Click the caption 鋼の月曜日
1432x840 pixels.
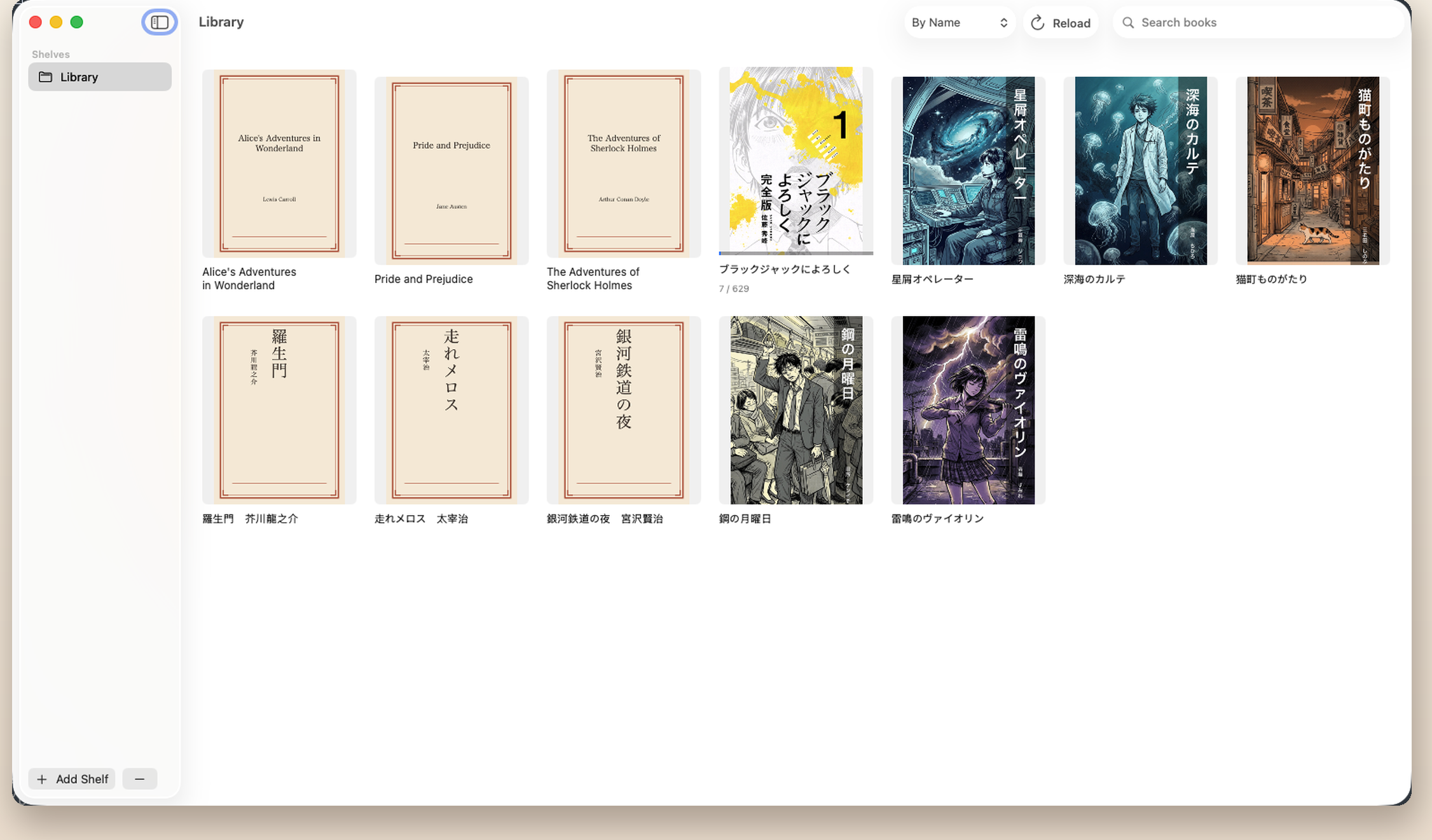click(x=745, y=519)
